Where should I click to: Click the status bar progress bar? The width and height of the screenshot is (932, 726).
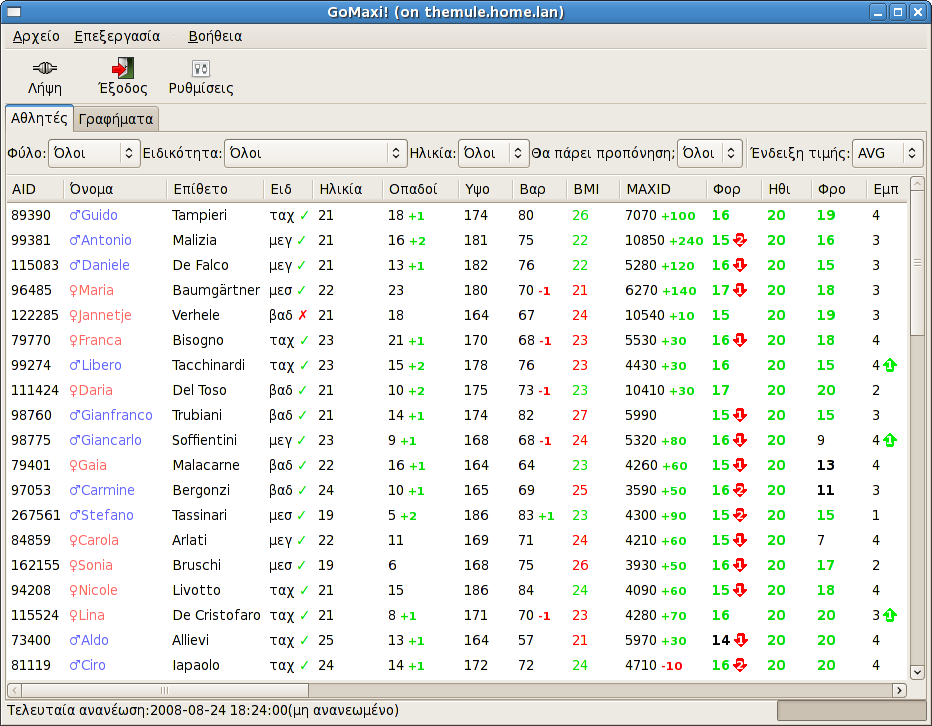click(851, 711)
